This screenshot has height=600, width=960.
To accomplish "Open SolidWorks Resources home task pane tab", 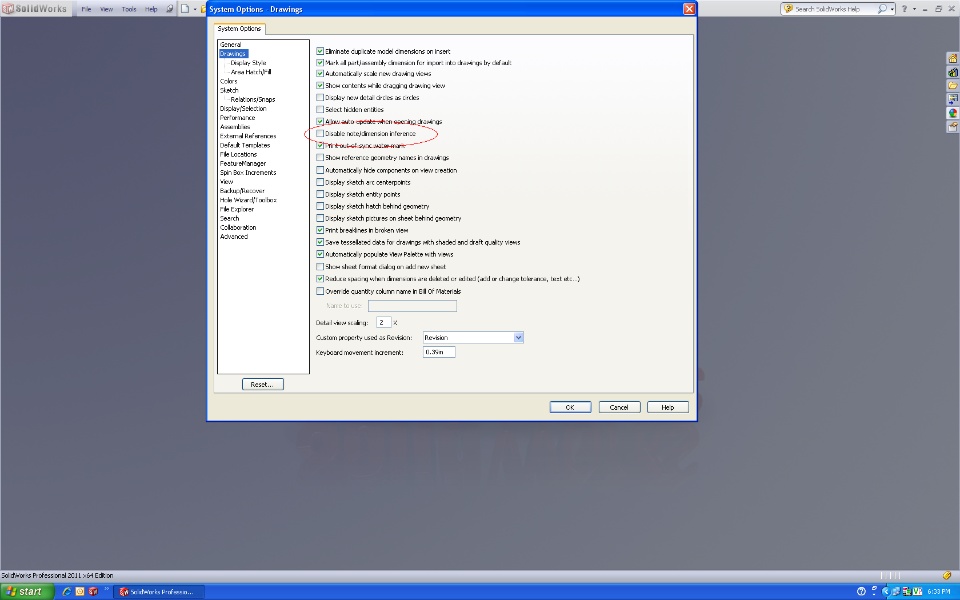I will tap(953, 59).
